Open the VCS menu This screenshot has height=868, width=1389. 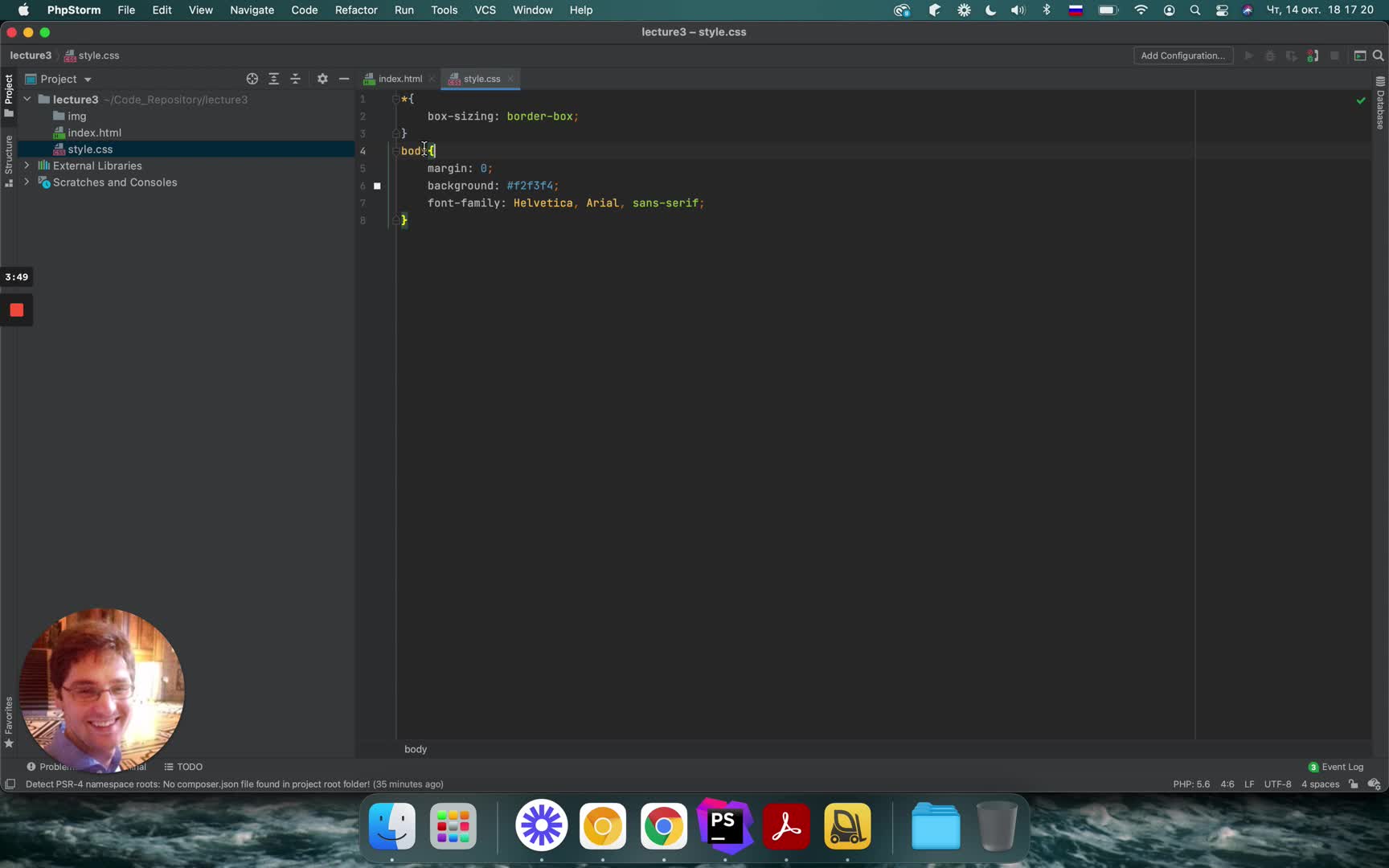click(x=485, y=10)
